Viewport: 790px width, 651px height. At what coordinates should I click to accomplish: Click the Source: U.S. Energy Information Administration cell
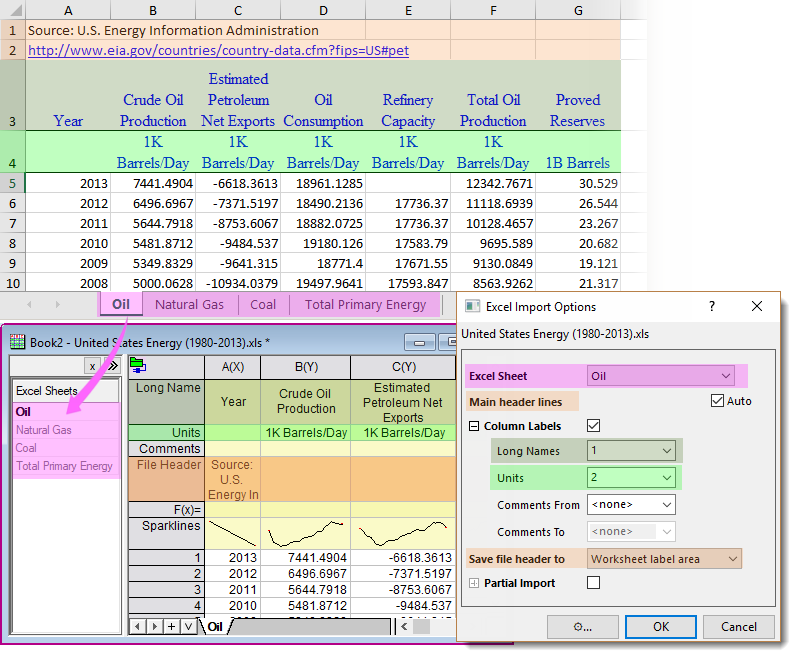(x=173, y=30)
